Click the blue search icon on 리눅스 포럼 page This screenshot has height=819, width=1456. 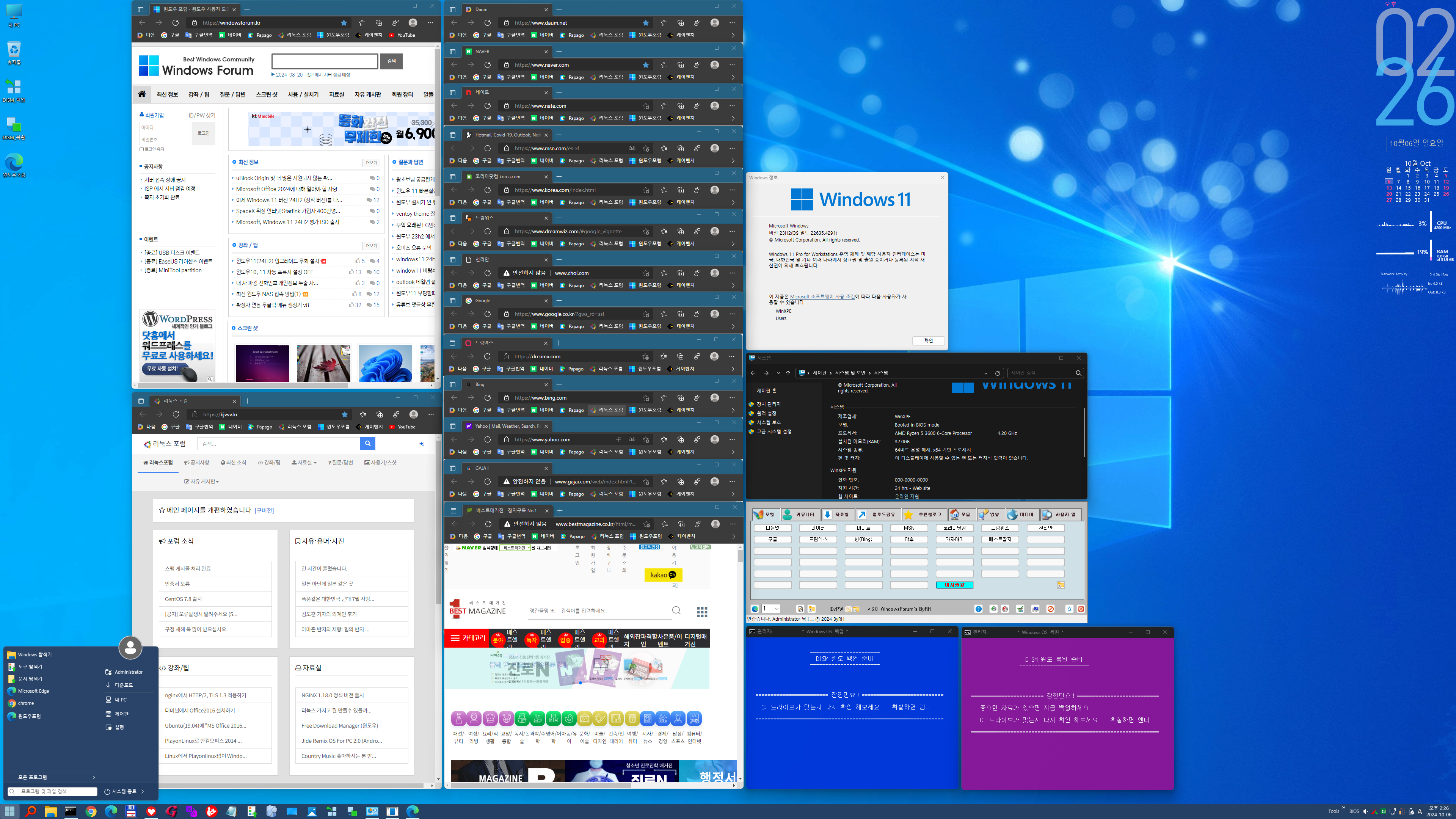pos(367,444)
